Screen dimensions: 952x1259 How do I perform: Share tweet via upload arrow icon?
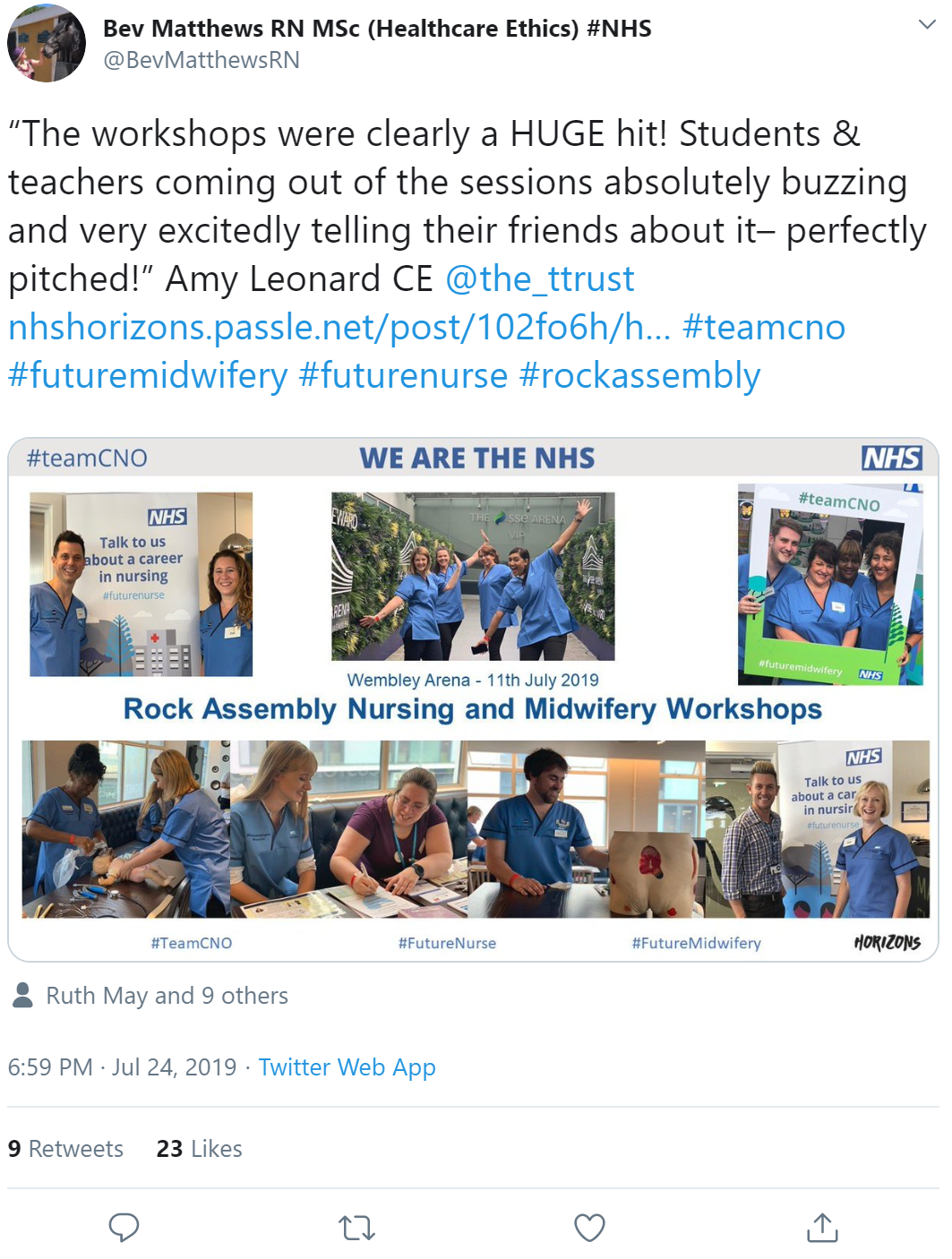point(822,1227)
